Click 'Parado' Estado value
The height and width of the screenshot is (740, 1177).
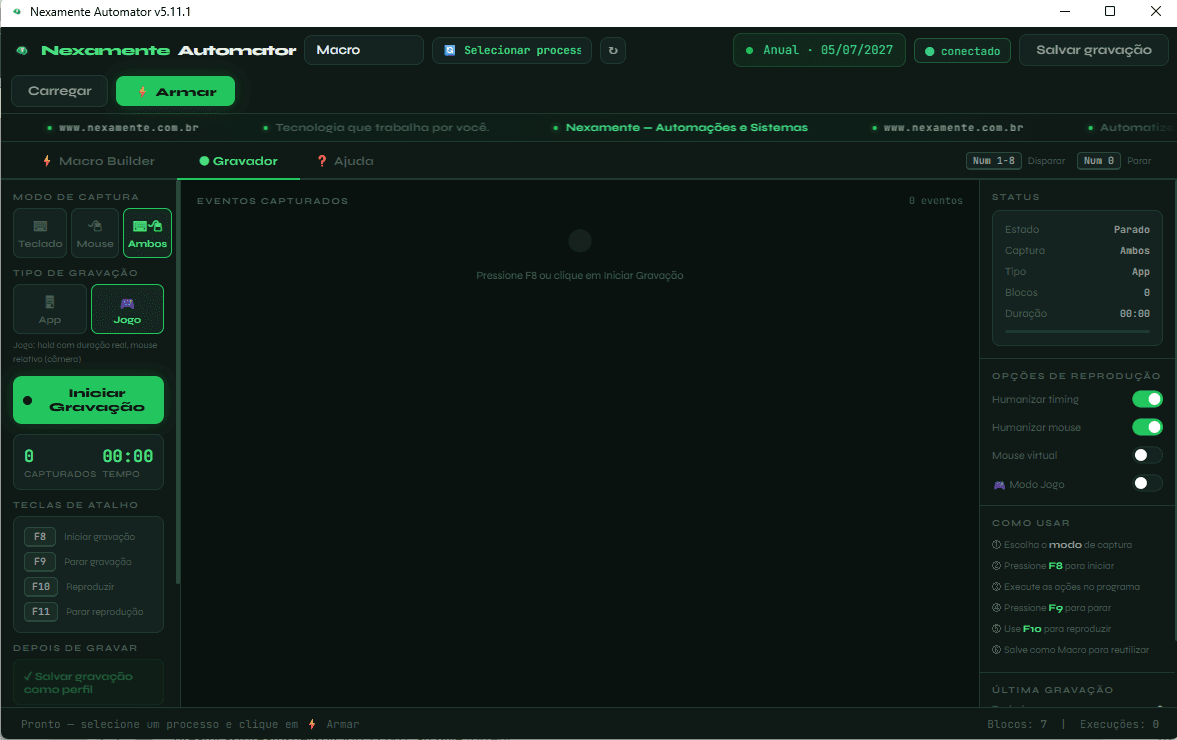[x=1131, y=230]
